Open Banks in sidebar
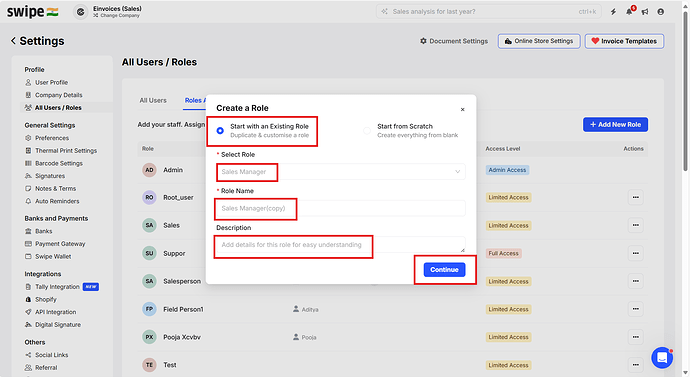Viewport: 690px width, 377px height. [39, 231]
